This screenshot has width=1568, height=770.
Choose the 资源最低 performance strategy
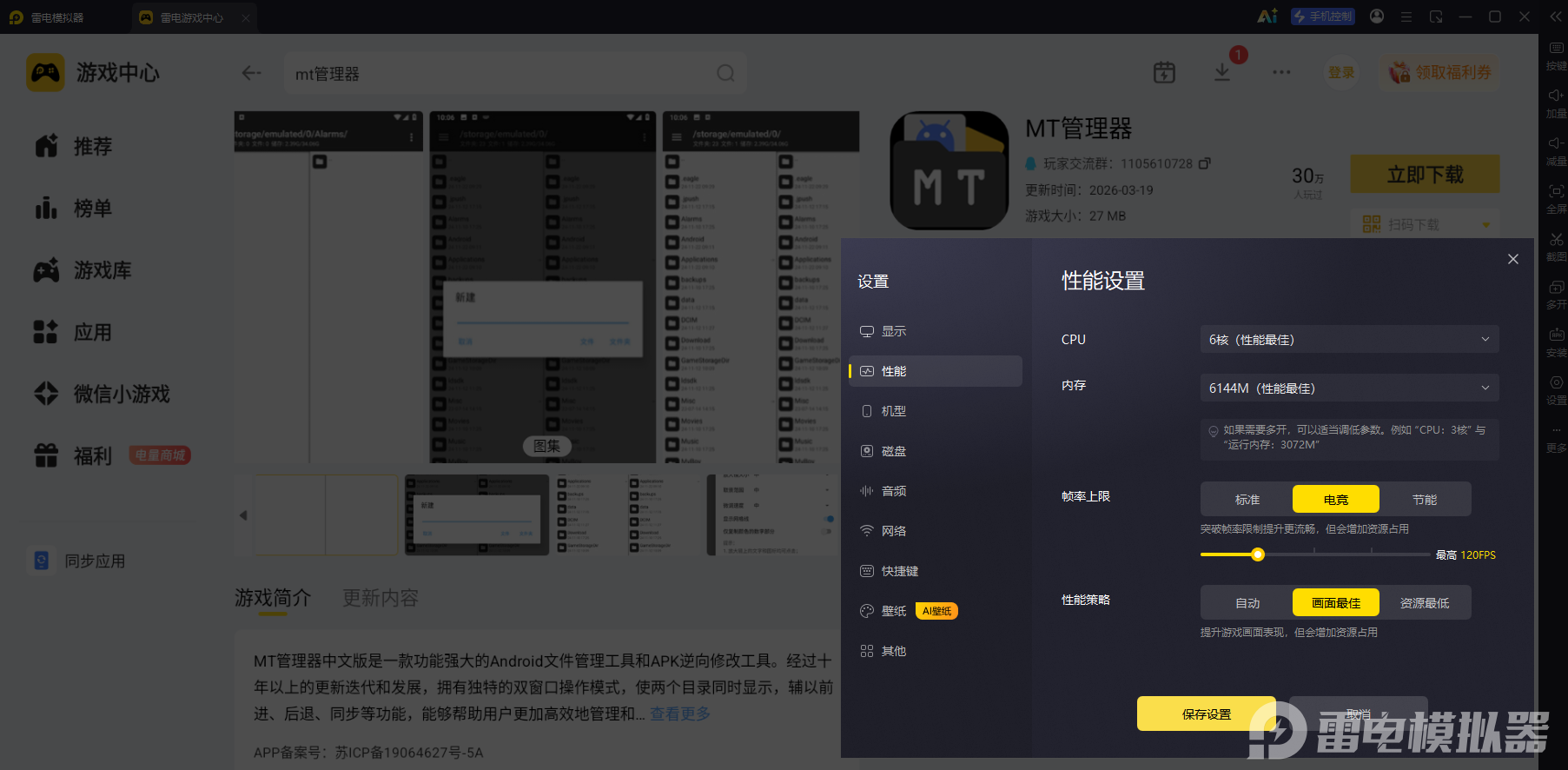(x=1425, y=603)
